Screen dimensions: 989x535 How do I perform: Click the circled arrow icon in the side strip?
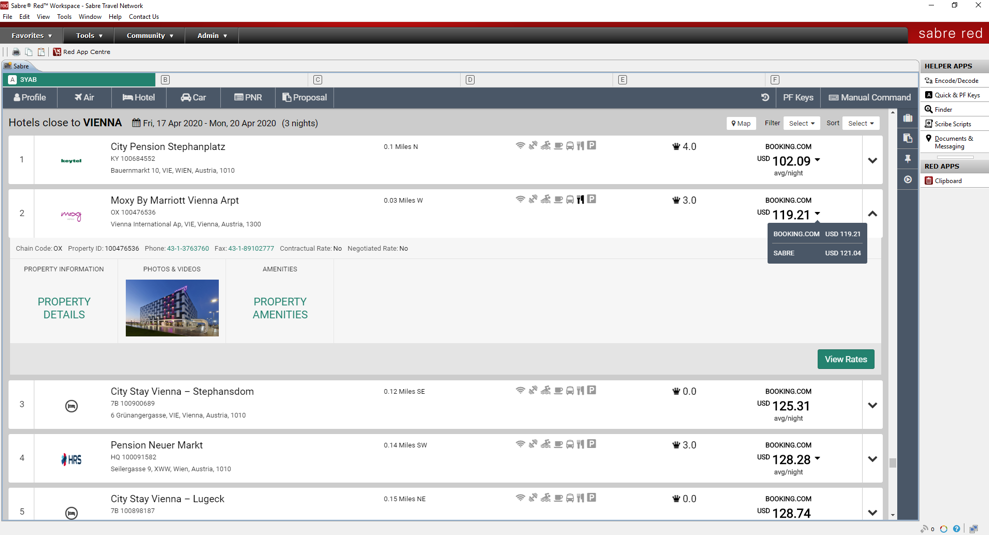click(x=908, y=179)
